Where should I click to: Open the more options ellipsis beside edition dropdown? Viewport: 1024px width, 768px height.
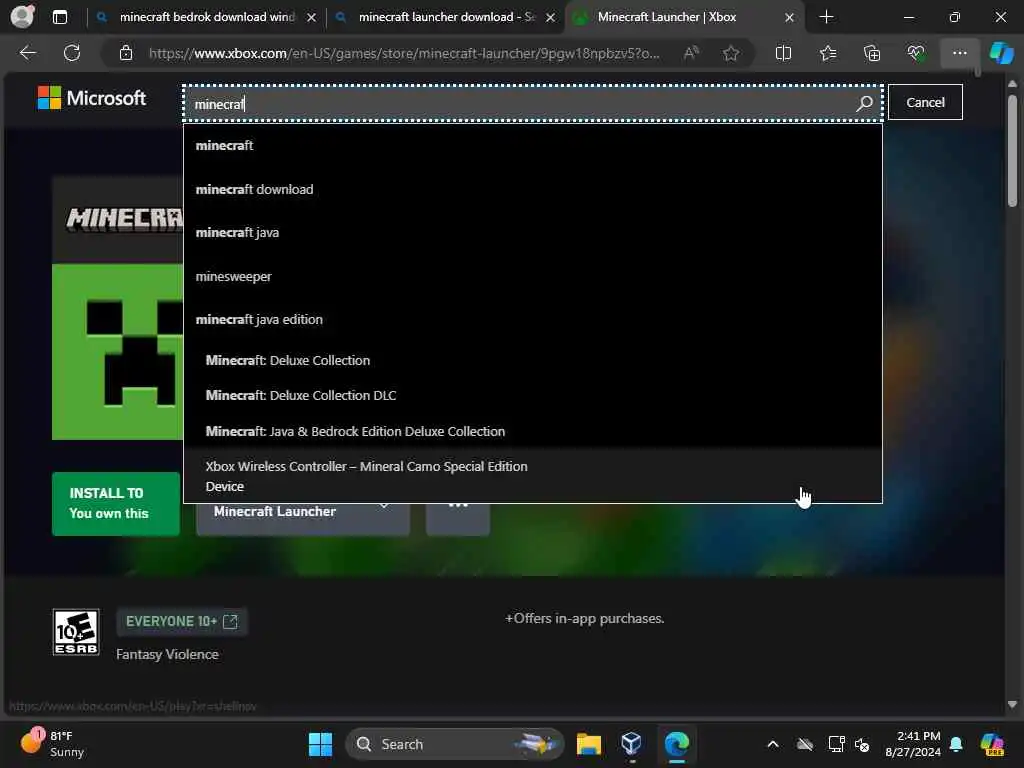458,519
